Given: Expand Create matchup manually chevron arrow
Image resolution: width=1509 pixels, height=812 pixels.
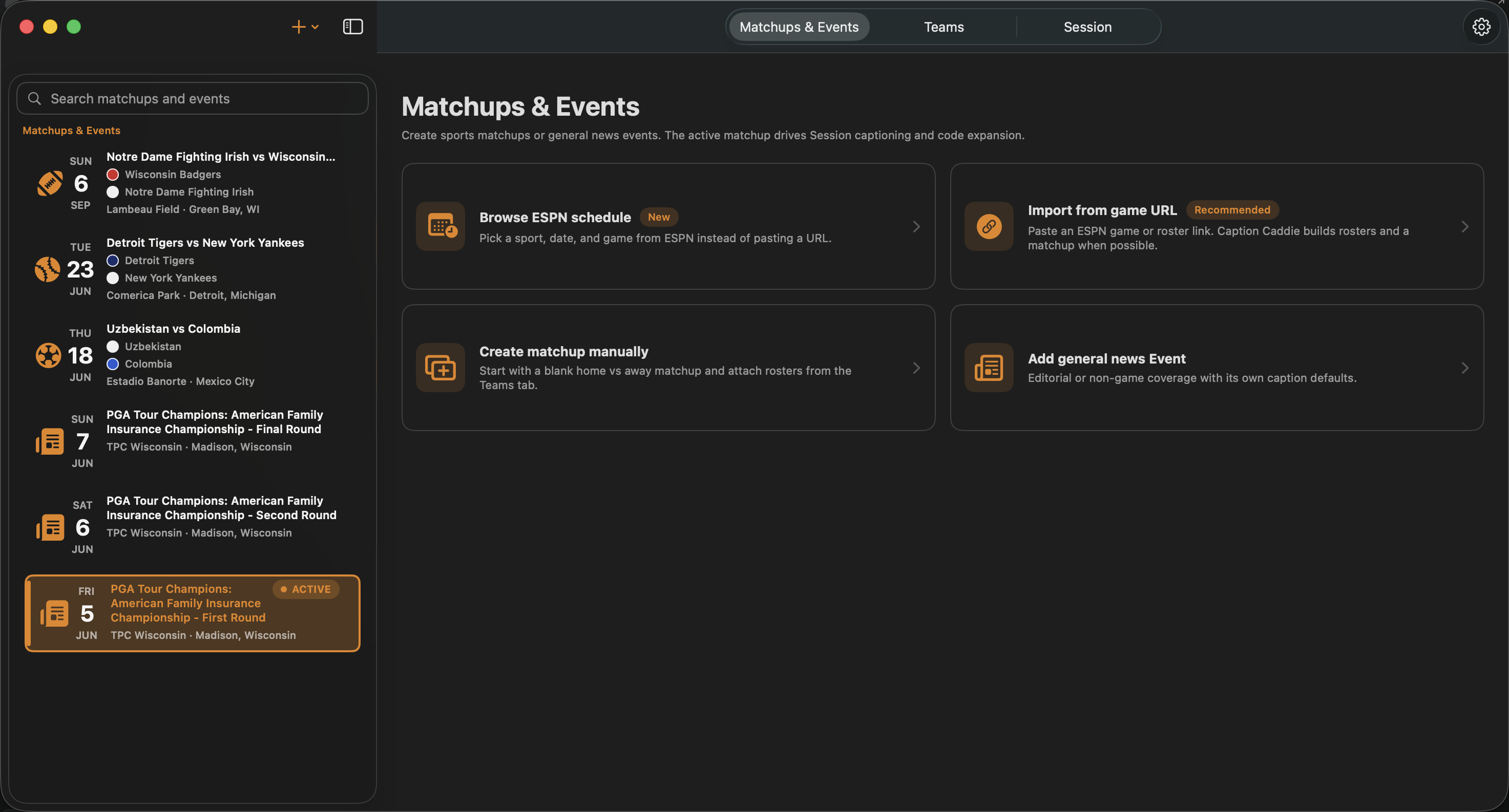Looking at the screenshot, I should [916, 368].
